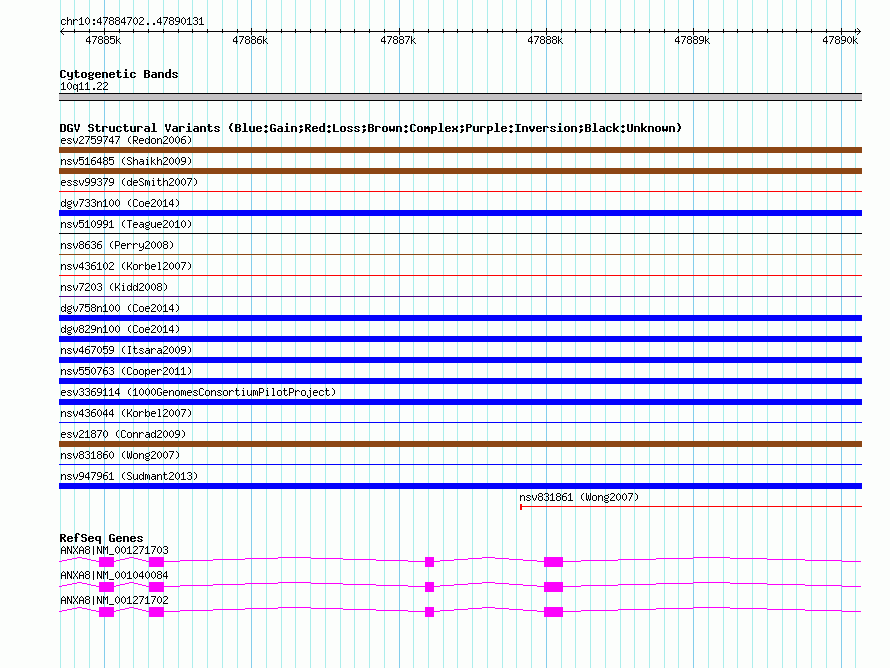Click the ANXA8|NM_001040084 transcript label
Screen dimensions: 890x668
114,575
